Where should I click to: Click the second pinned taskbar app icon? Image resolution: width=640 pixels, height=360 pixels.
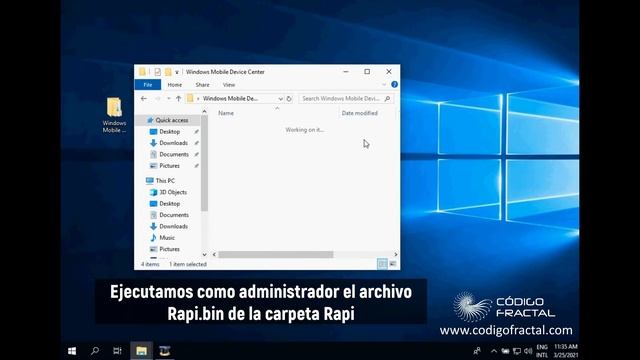click(165, 351)
